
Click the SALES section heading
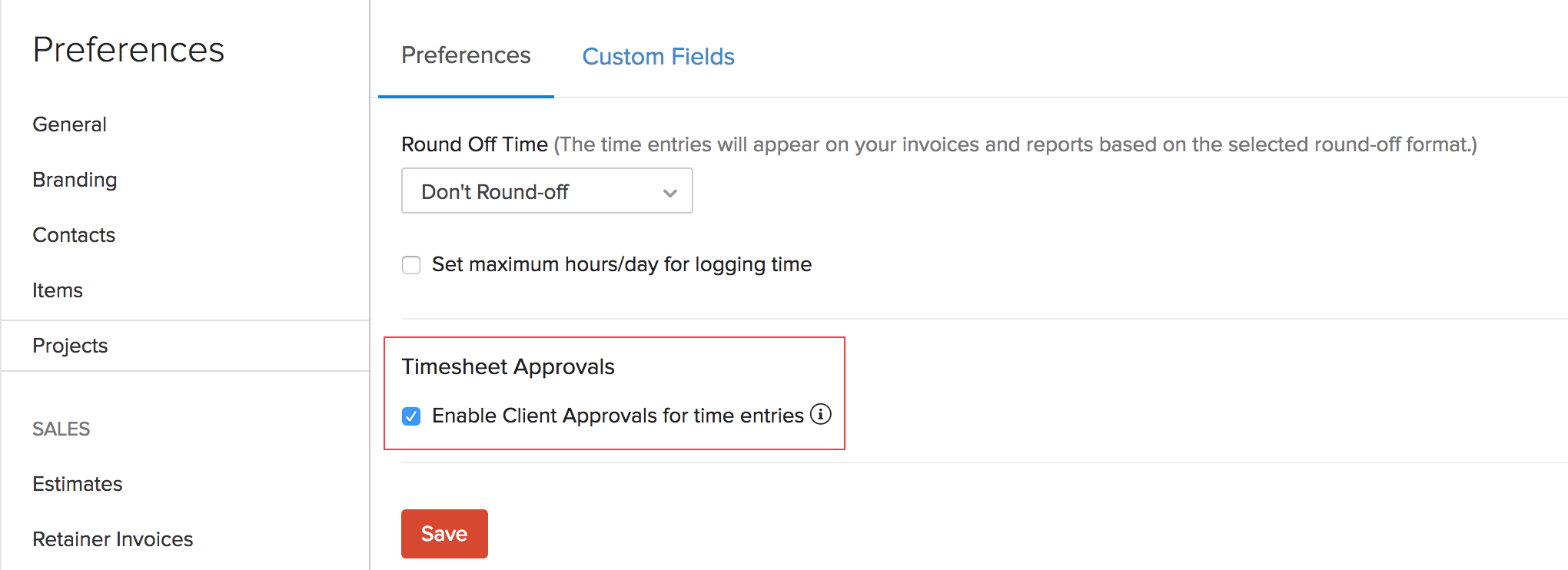click(61, 429)
